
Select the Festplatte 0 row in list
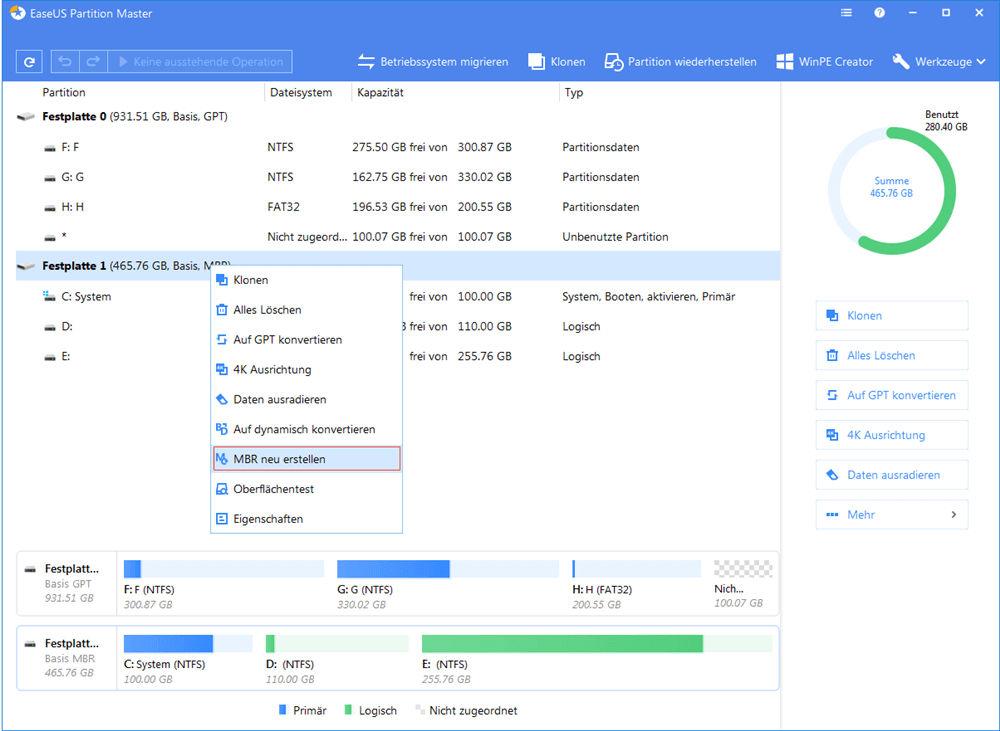point(398,117)
